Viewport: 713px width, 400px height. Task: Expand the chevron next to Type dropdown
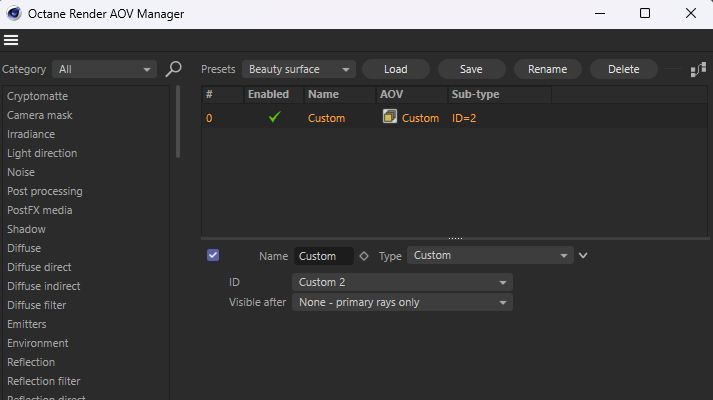583,255
